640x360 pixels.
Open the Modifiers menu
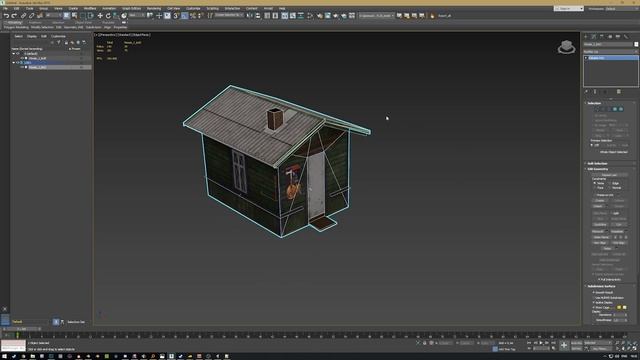(x=90, y=8)
